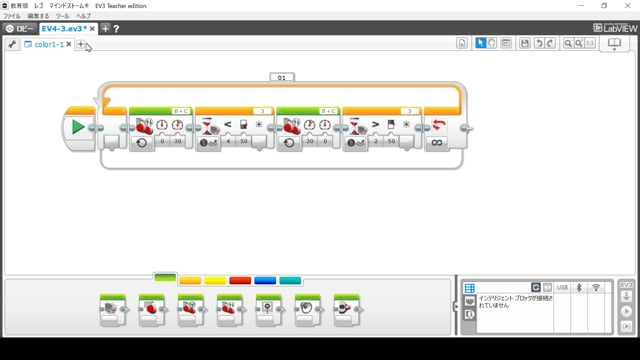Viewport: 640px width, 360px height.
Task: Refresh the available bricks list
Action: pyautogui.click(x=536, y=287)
